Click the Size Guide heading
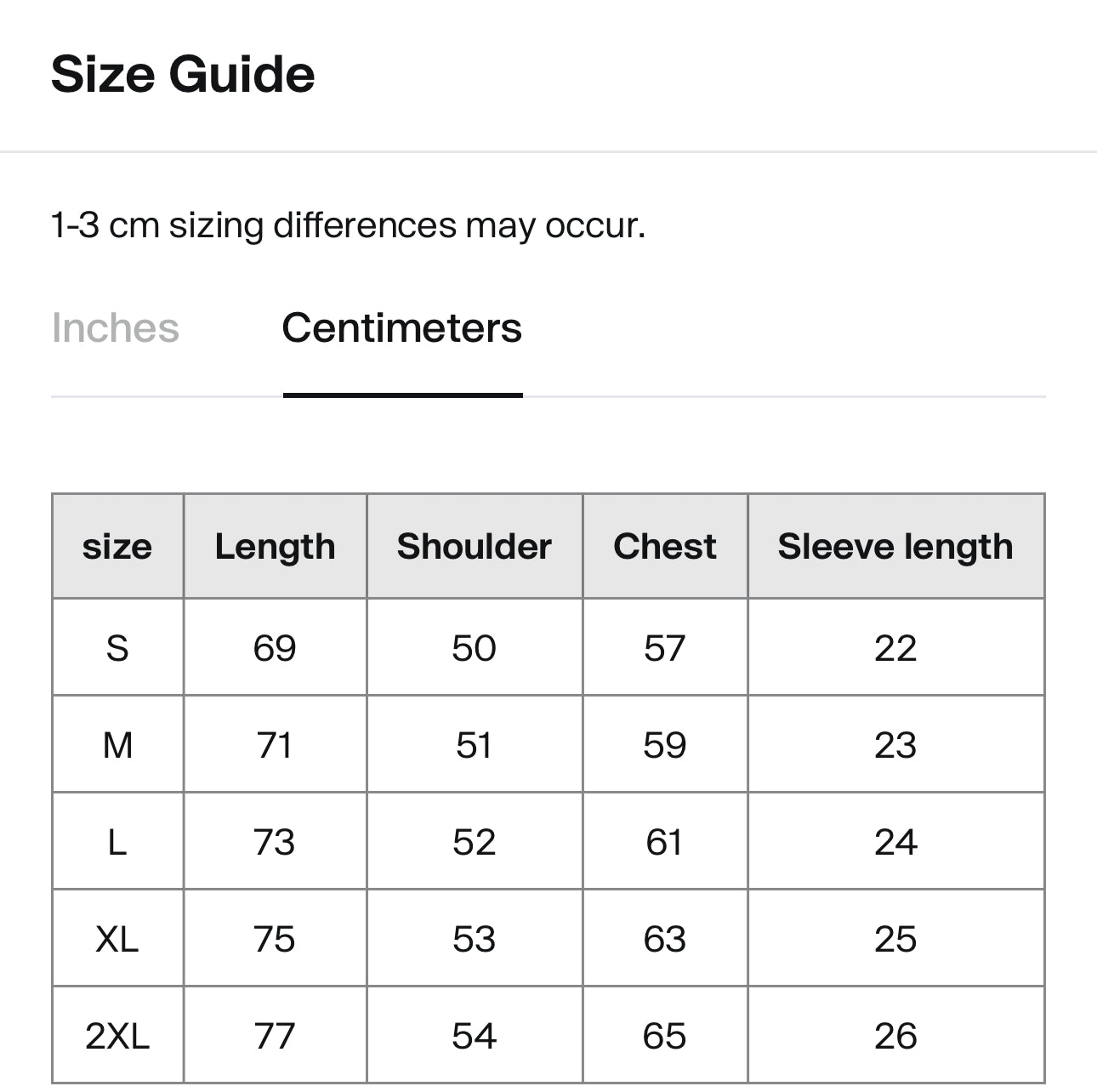This screenshot has width=1097, height=1092. coord(183,74)
